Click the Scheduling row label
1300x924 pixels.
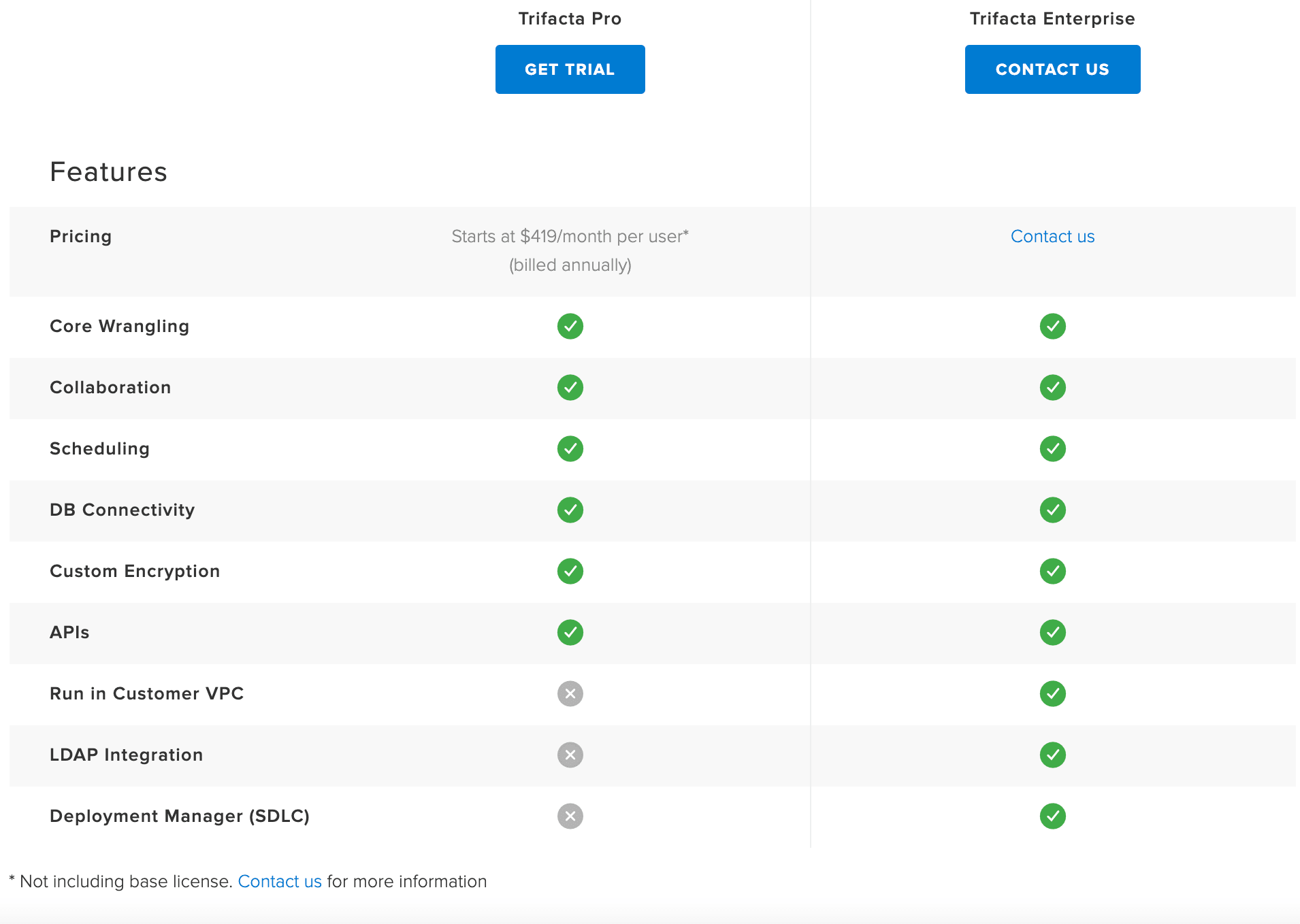99,449
